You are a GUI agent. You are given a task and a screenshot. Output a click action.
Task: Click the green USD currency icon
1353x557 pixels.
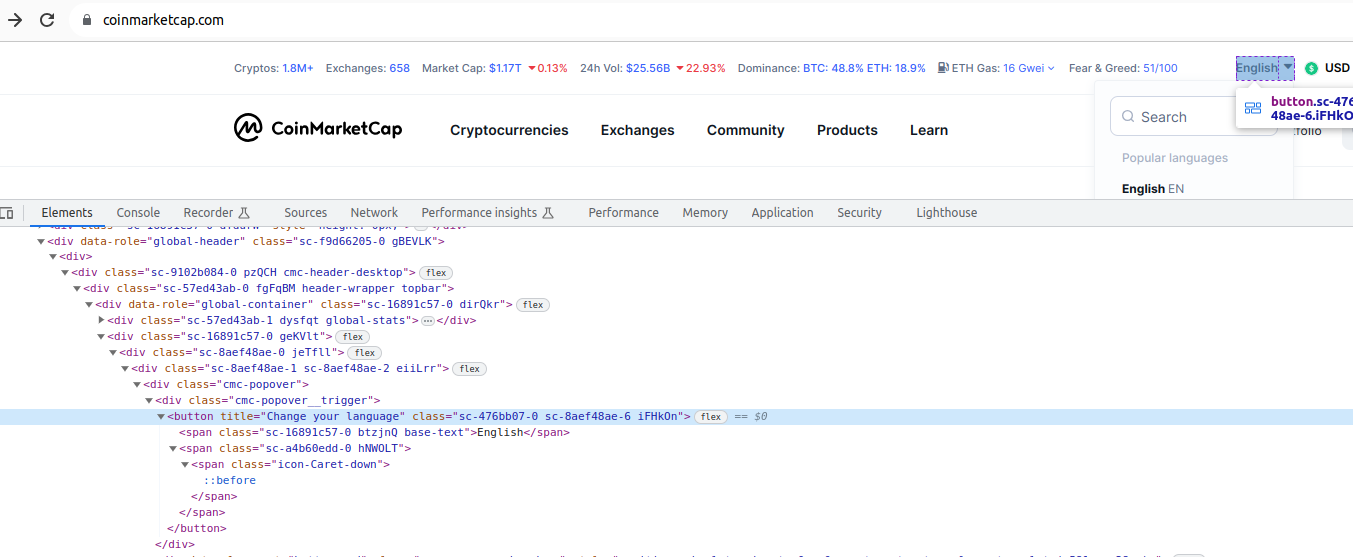pyautogui.click(x=1311, y=68)
